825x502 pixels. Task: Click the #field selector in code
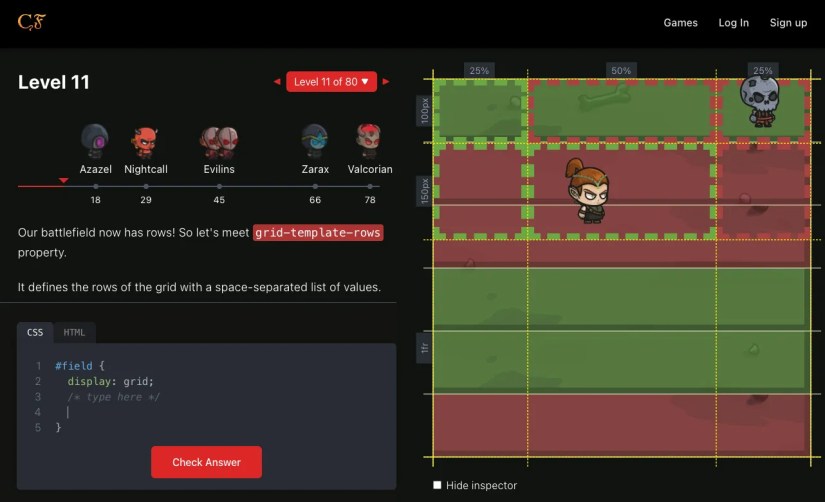(x=74, y=366)
